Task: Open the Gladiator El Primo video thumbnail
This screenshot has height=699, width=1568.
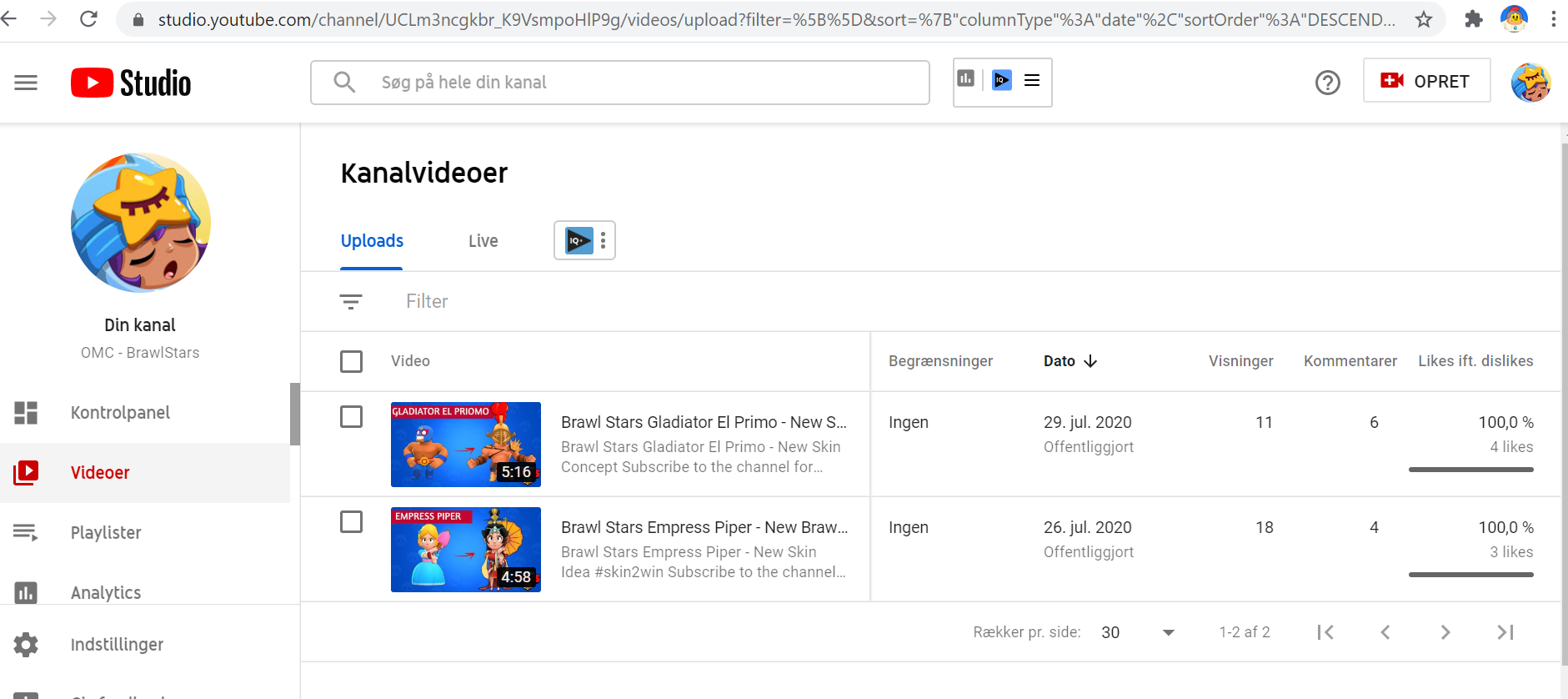Action: coord(466,445)
